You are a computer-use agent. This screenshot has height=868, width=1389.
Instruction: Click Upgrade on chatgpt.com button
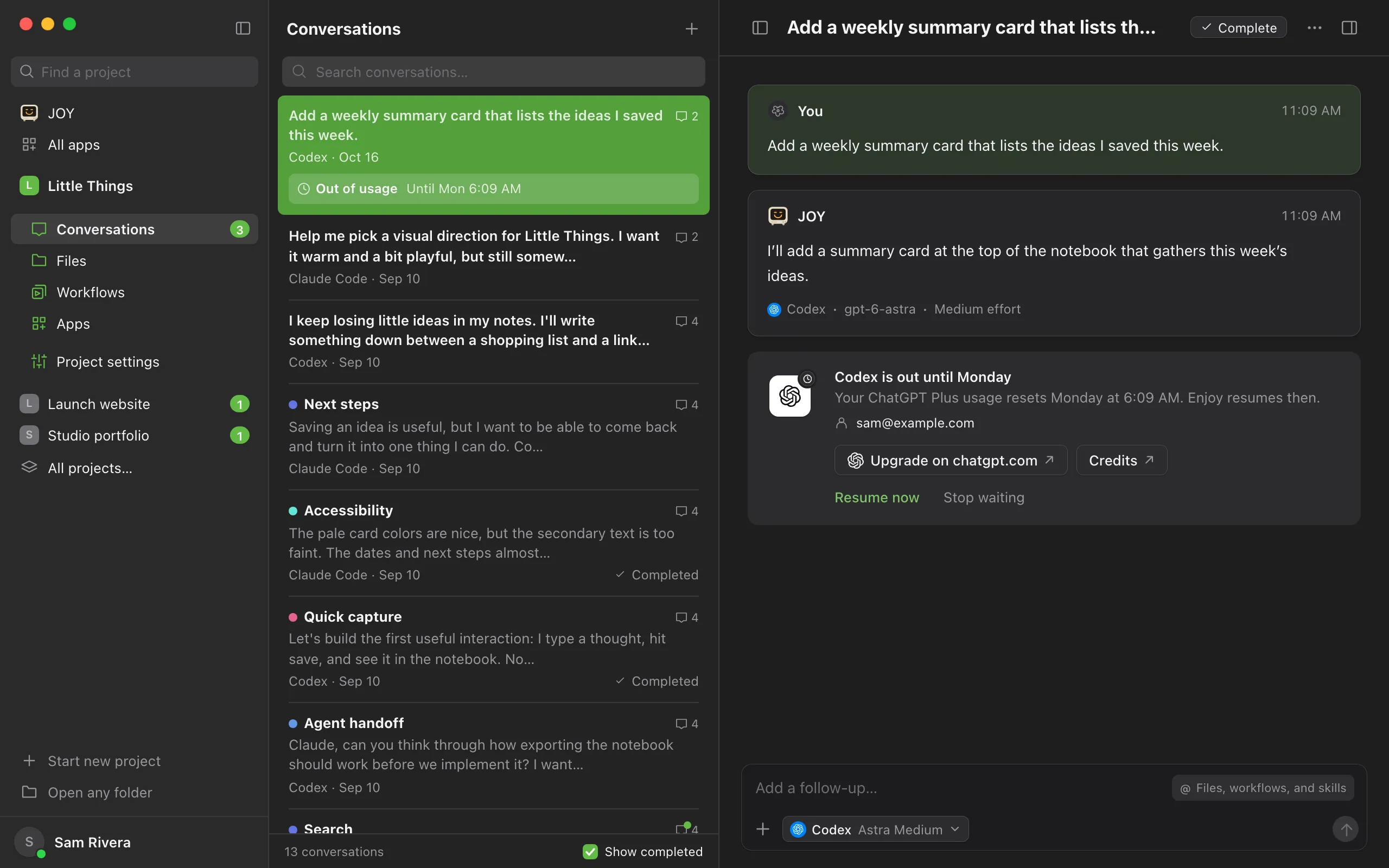click(x=951, y=460)
